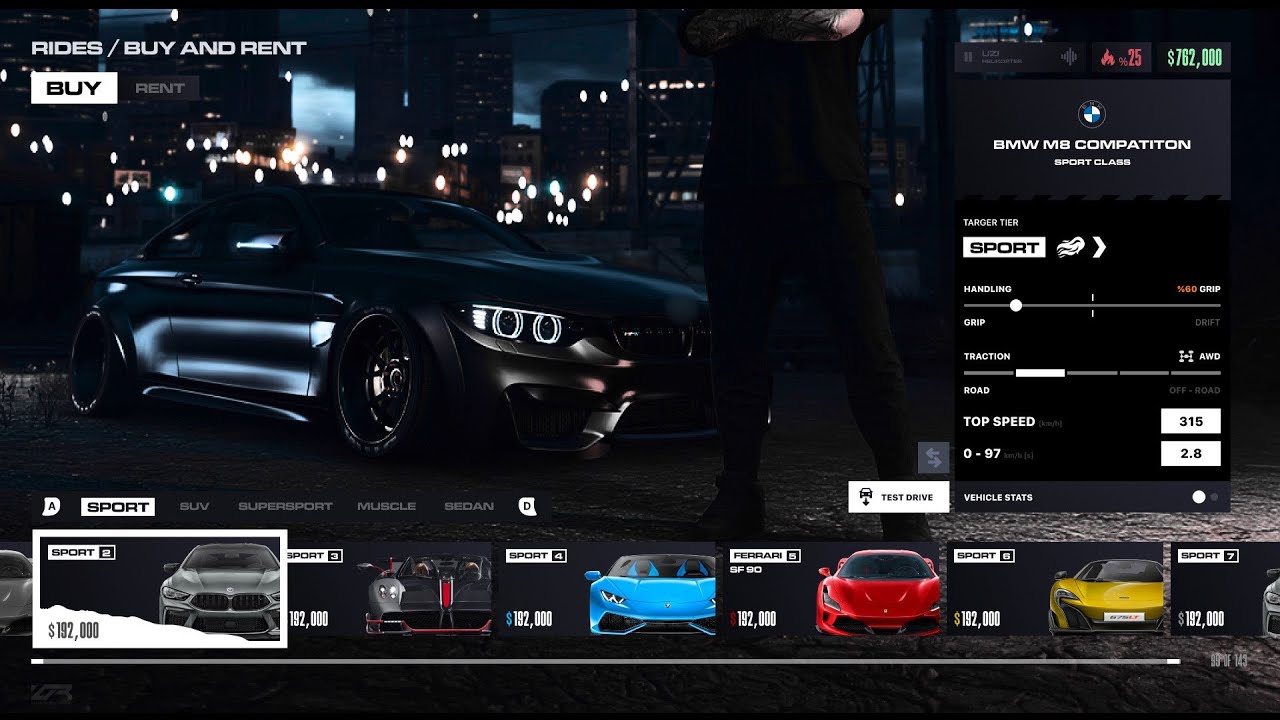Click the %60 GRIP handling value
Image resolution: width=1280 pixels, height=720 pixels.
tap(1198, 289)
